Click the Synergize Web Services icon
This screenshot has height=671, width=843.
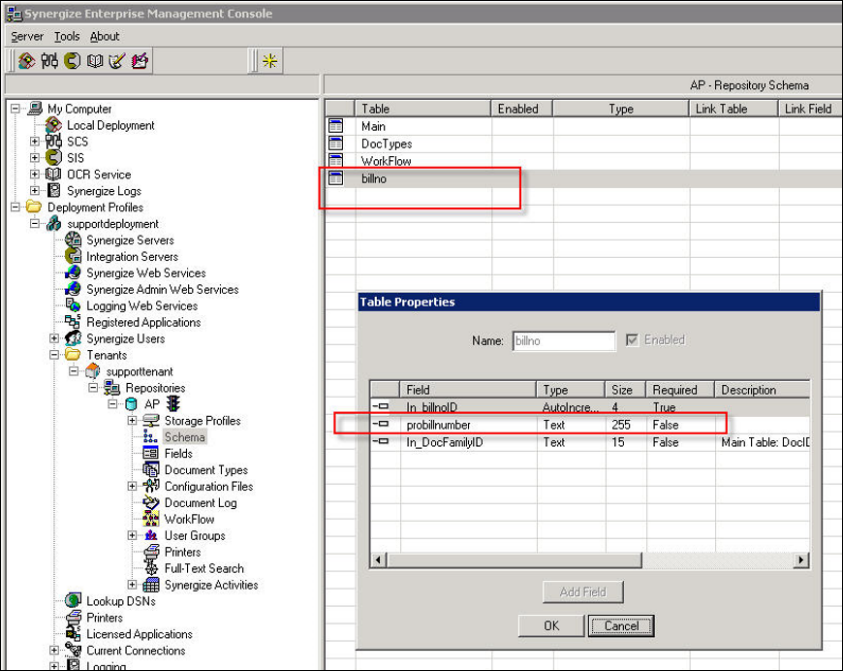pos(73,273)
